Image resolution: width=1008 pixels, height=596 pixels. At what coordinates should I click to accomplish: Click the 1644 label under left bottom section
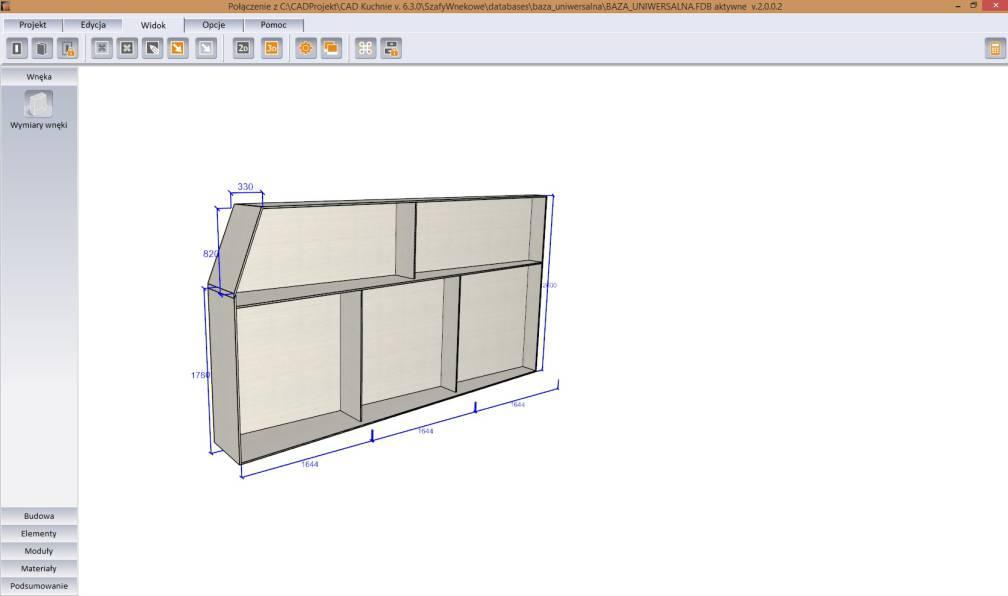pyautogui.click(x=310, y=464)
